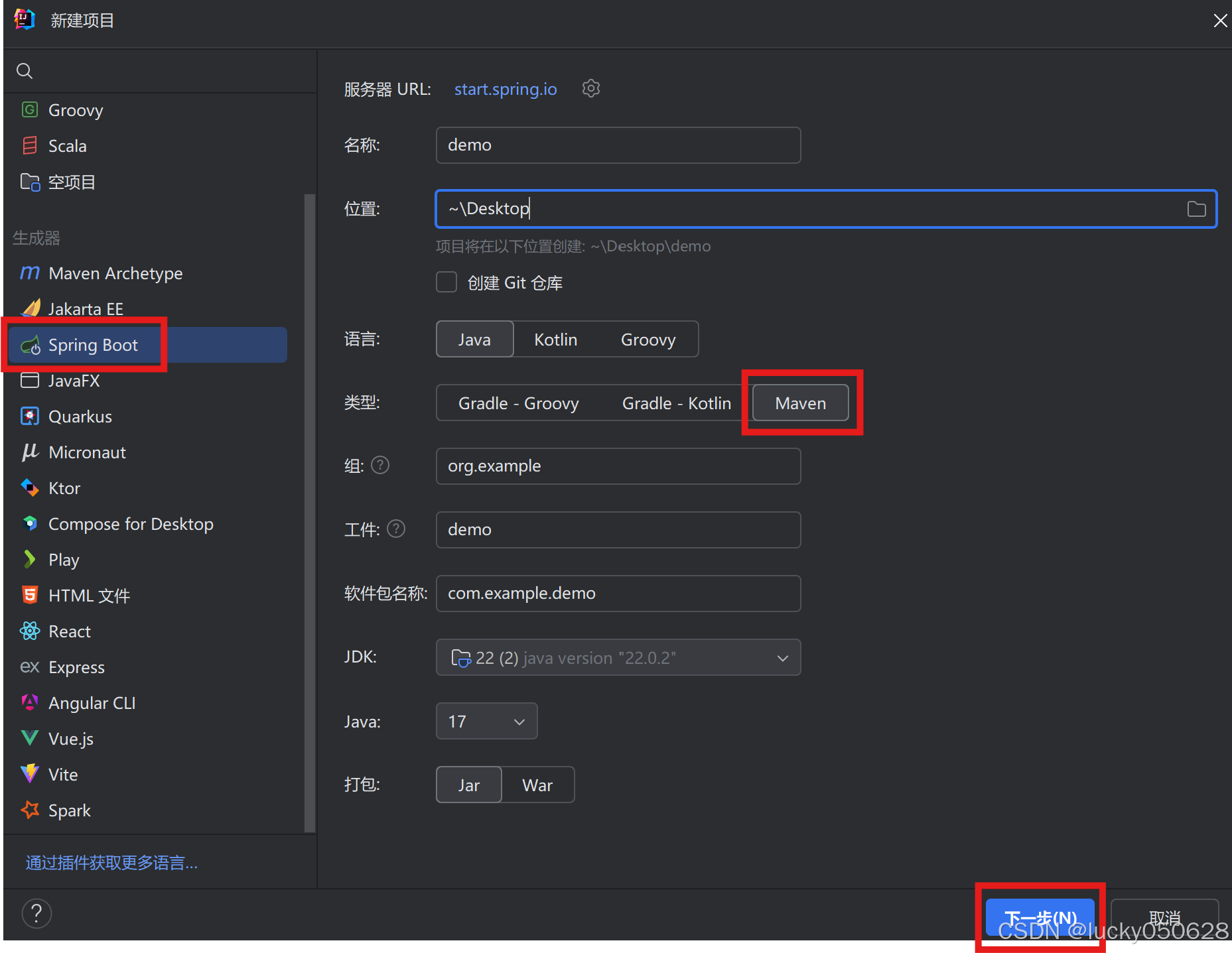Click the 取消 cancel button
The height and width of the screenshot is (953, 1232).
1165,917
